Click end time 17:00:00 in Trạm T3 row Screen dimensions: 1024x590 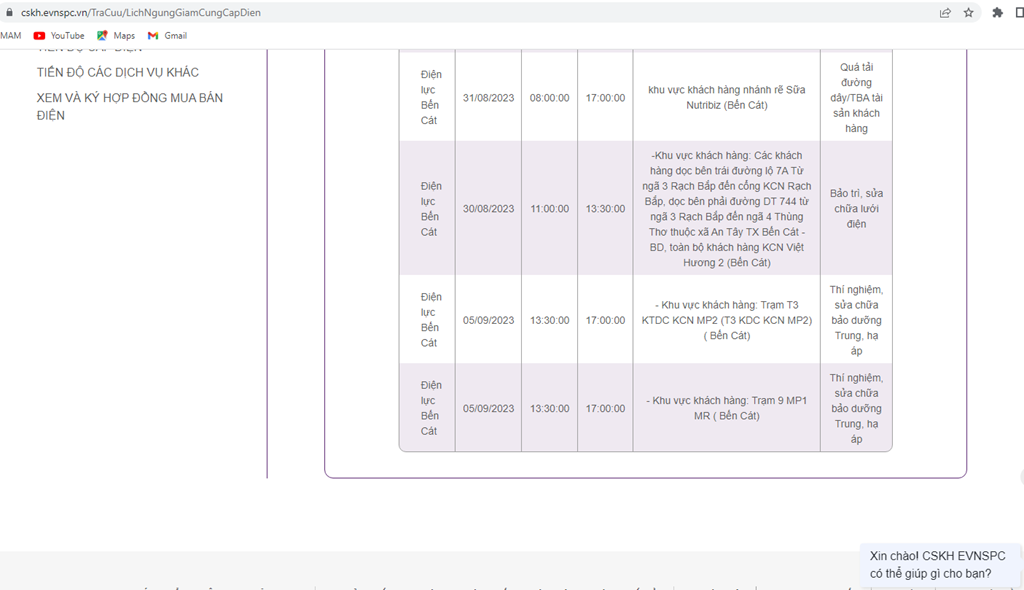pos(605,320)
